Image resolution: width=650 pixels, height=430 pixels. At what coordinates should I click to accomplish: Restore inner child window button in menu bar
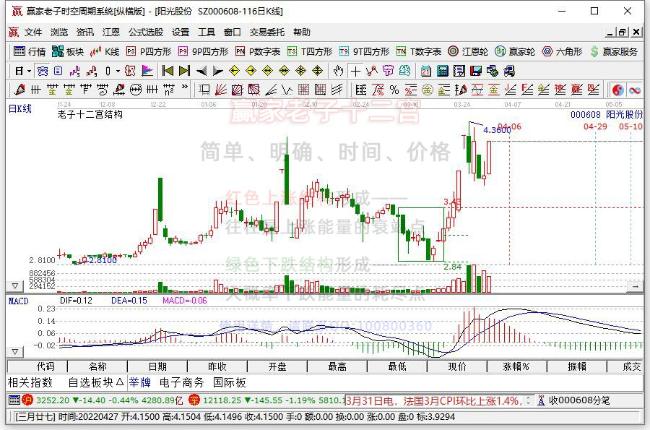pos(623,32)
